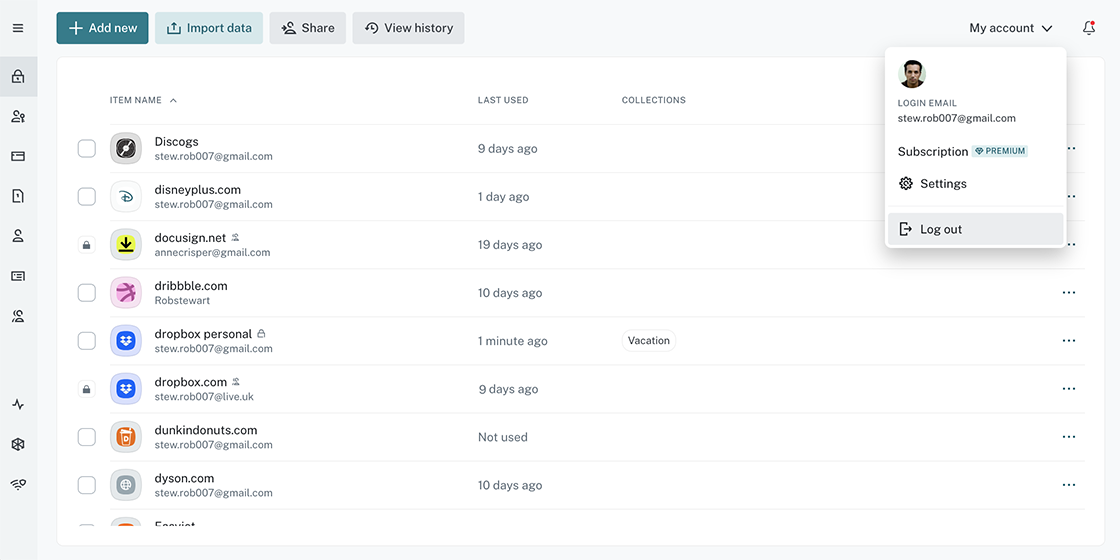Collapse the My account dropdown
1120x560 pixels.
click(x=1011, y=28)
